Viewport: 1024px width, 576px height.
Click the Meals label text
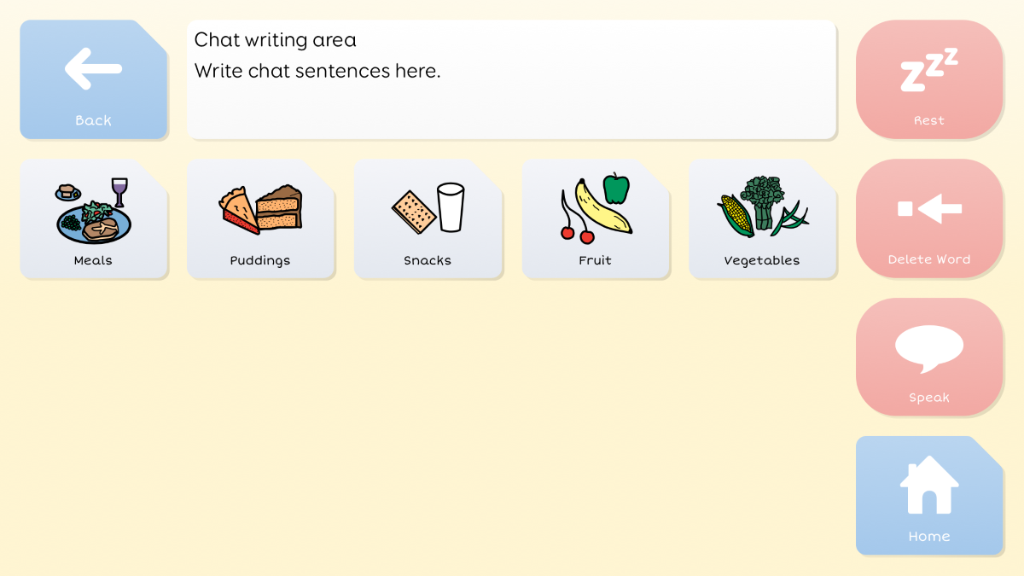(x=93, y=260)
